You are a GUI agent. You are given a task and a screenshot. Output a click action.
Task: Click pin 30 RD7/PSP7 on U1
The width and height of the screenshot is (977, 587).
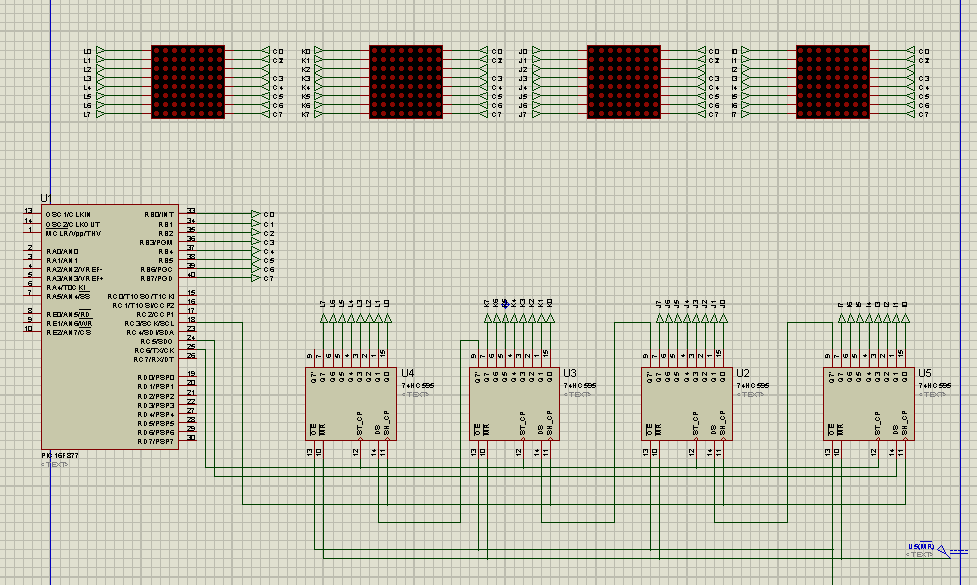click(187, 440)
